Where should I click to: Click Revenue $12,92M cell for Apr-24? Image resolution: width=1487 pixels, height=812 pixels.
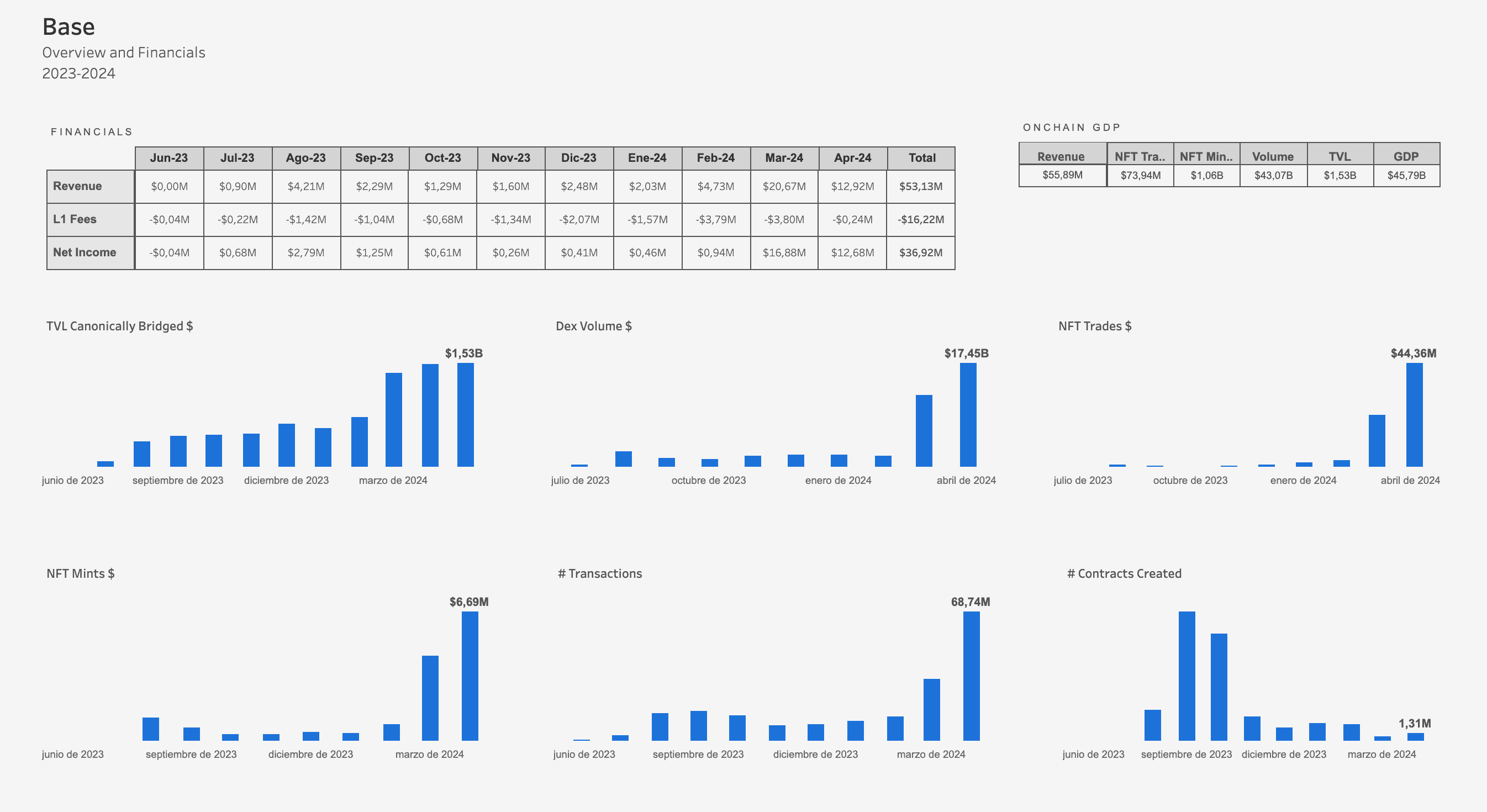(852, 186)
